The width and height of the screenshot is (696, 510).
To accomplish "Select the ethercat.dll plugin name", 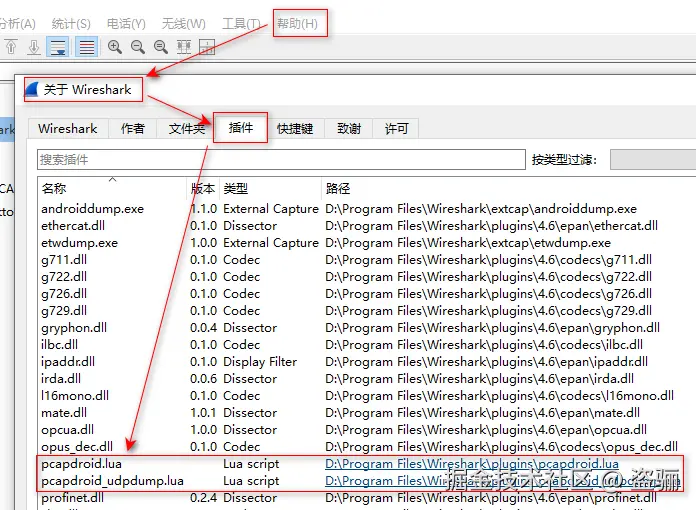I will (73, 225).
